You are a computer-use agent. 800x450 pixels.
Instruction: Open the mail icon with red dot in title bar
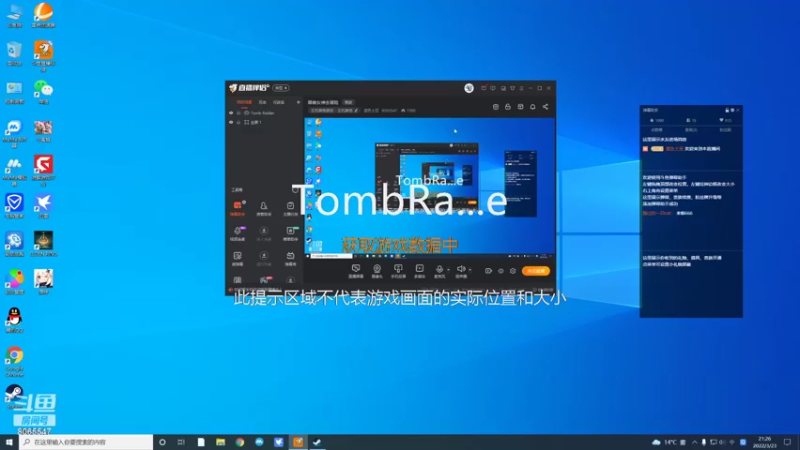[483, 88]
